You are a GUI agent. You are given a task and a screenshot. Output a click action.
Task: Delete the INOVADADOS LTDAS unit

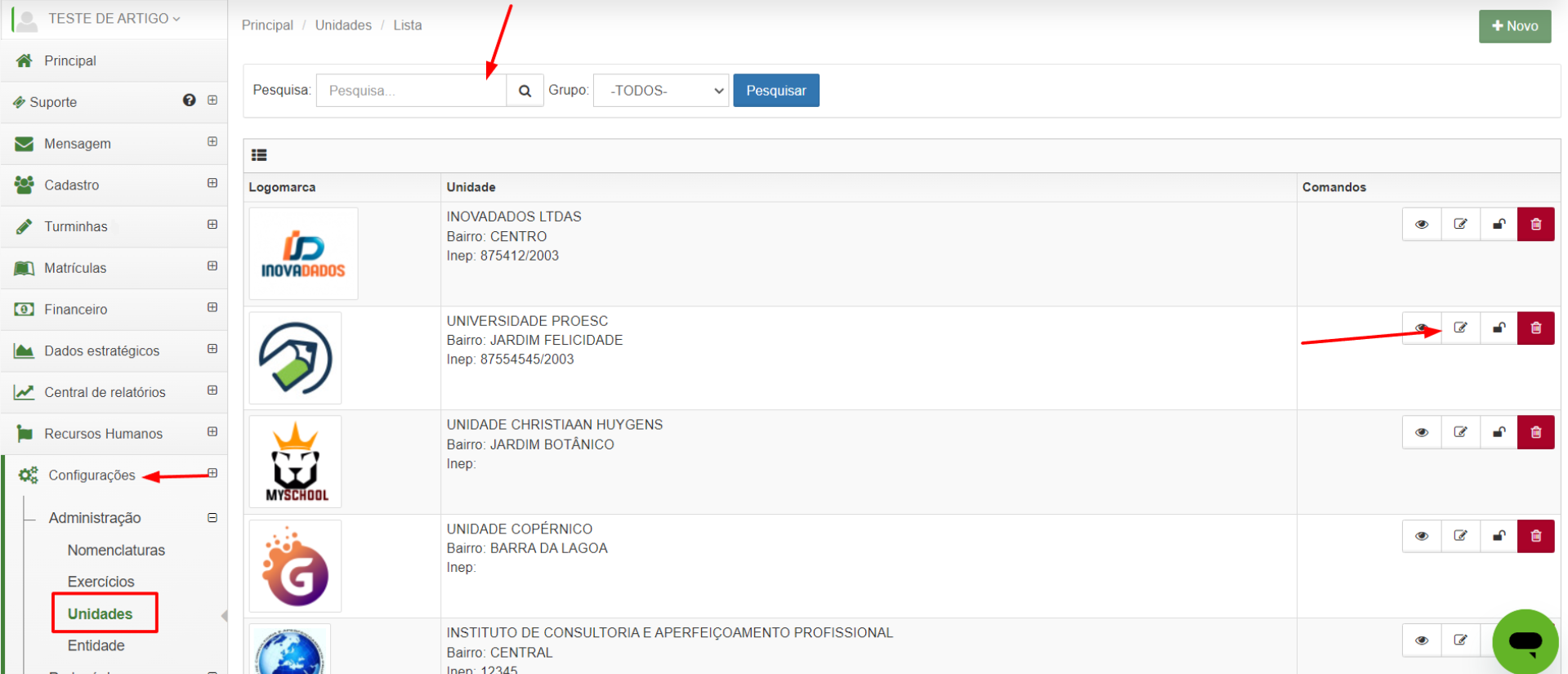(x=1536, y=224)
